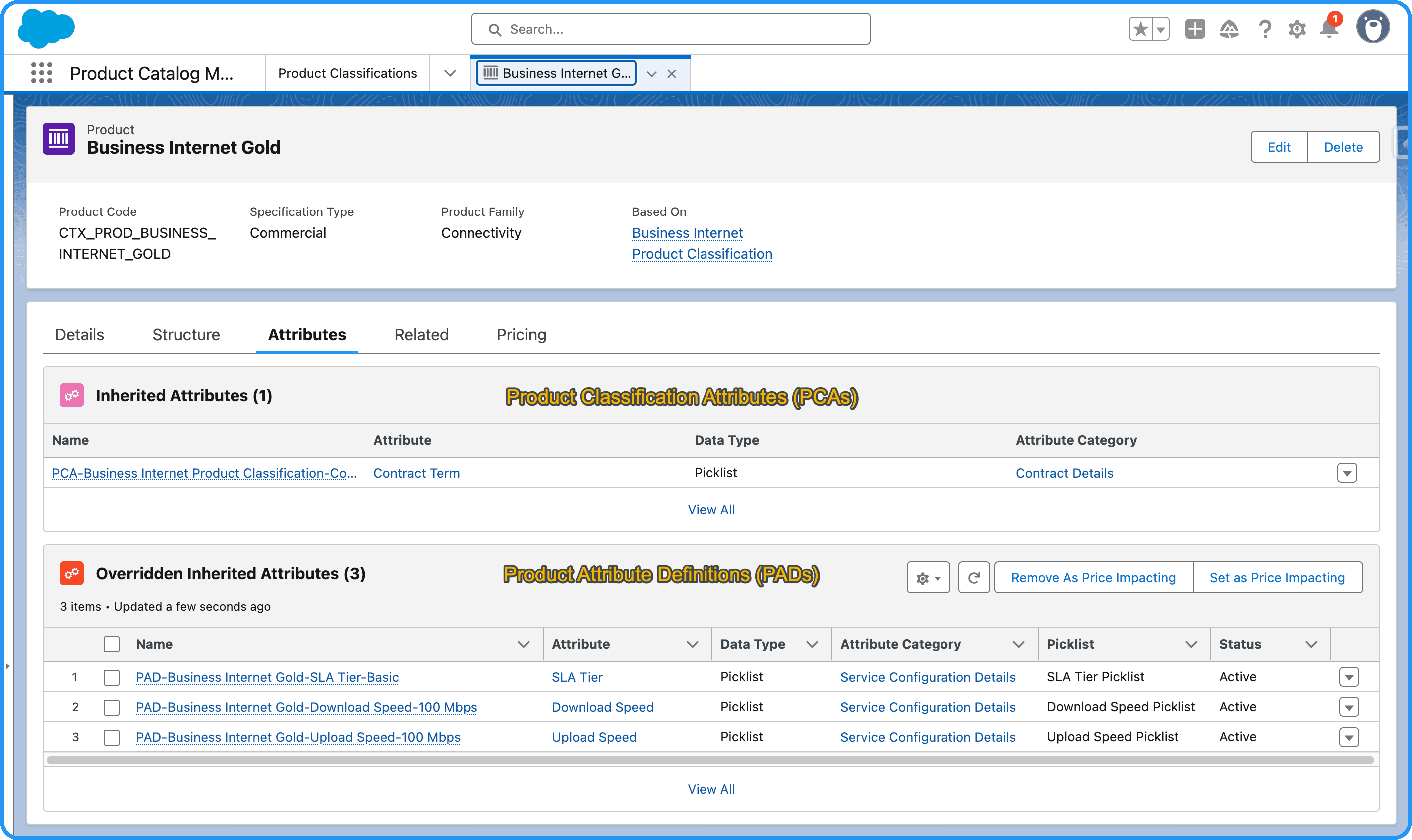Open Product Classifications tab dropdown chevron
This screenshot has width=1412, height=840.
tap(450, 73)
